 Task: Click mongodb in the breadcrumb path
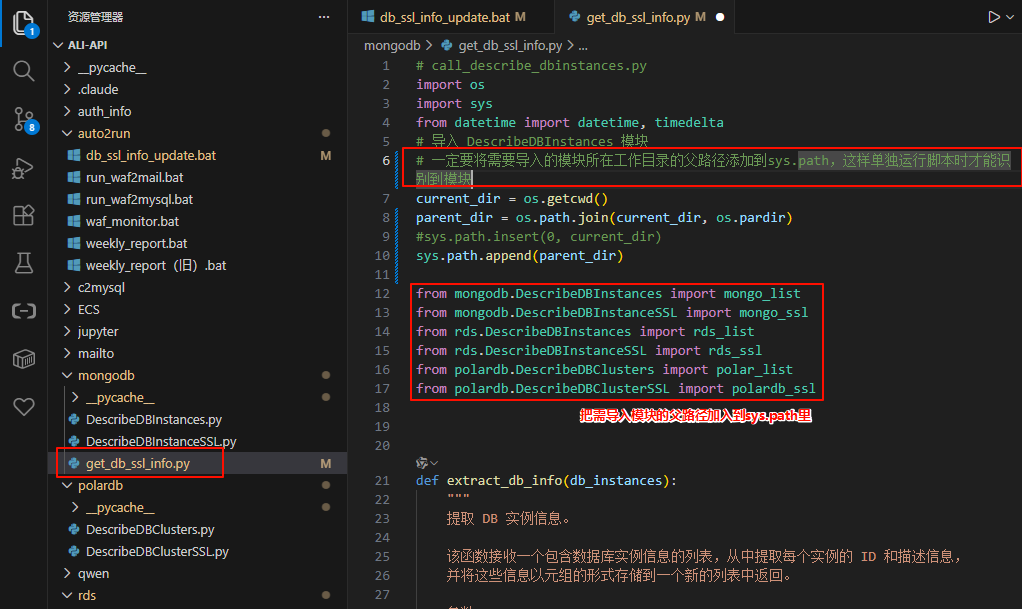[394, 45]
